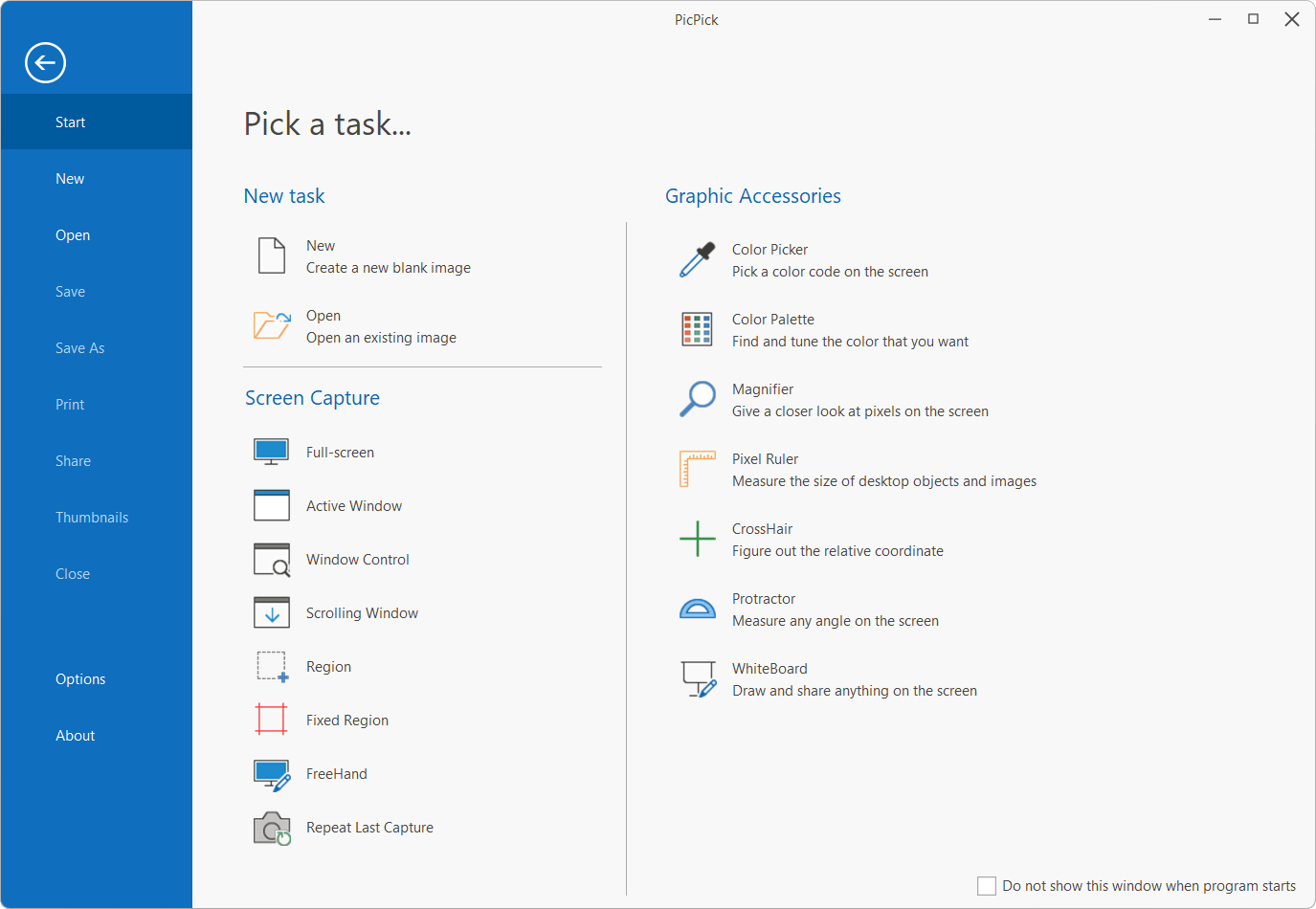The image size is (1316, 909).
Task: Click the Active Window capture label
Action: (354, 506)
